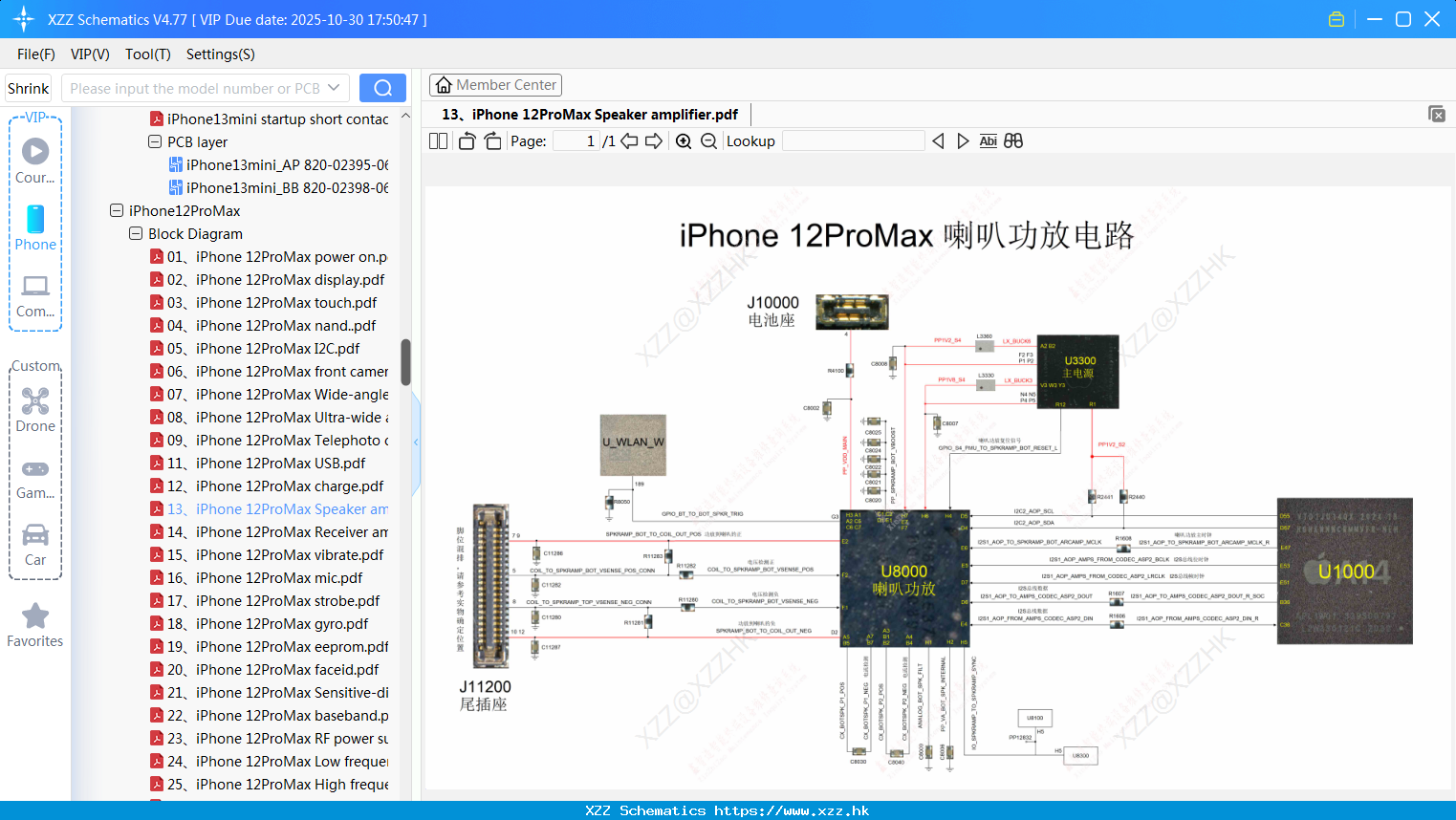
Task: Rotate page clockwise icon
Action: (492, 140)
